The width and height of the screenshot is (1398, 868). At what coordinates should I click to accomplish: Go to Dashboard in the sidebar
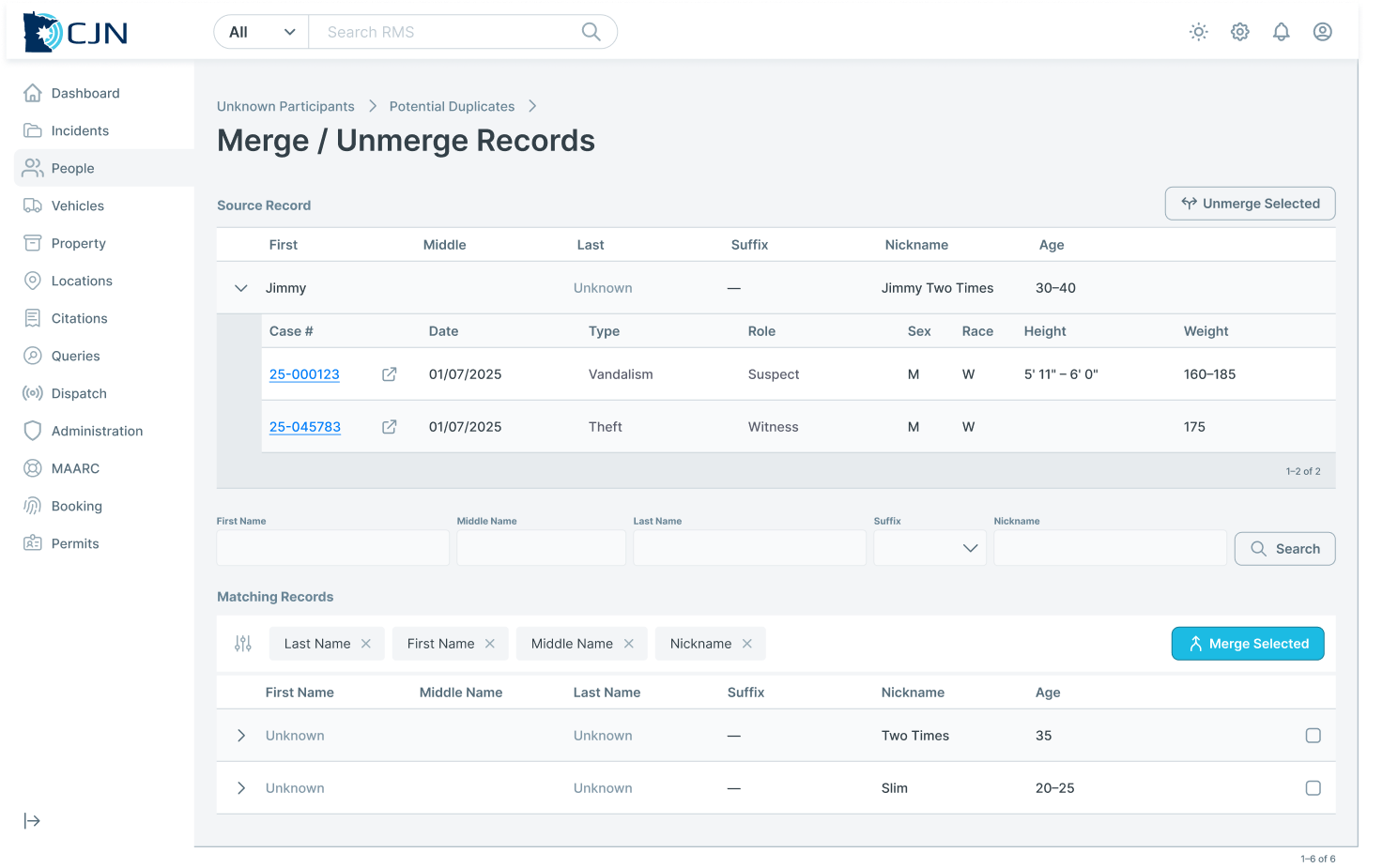click(x=104, y=93)
